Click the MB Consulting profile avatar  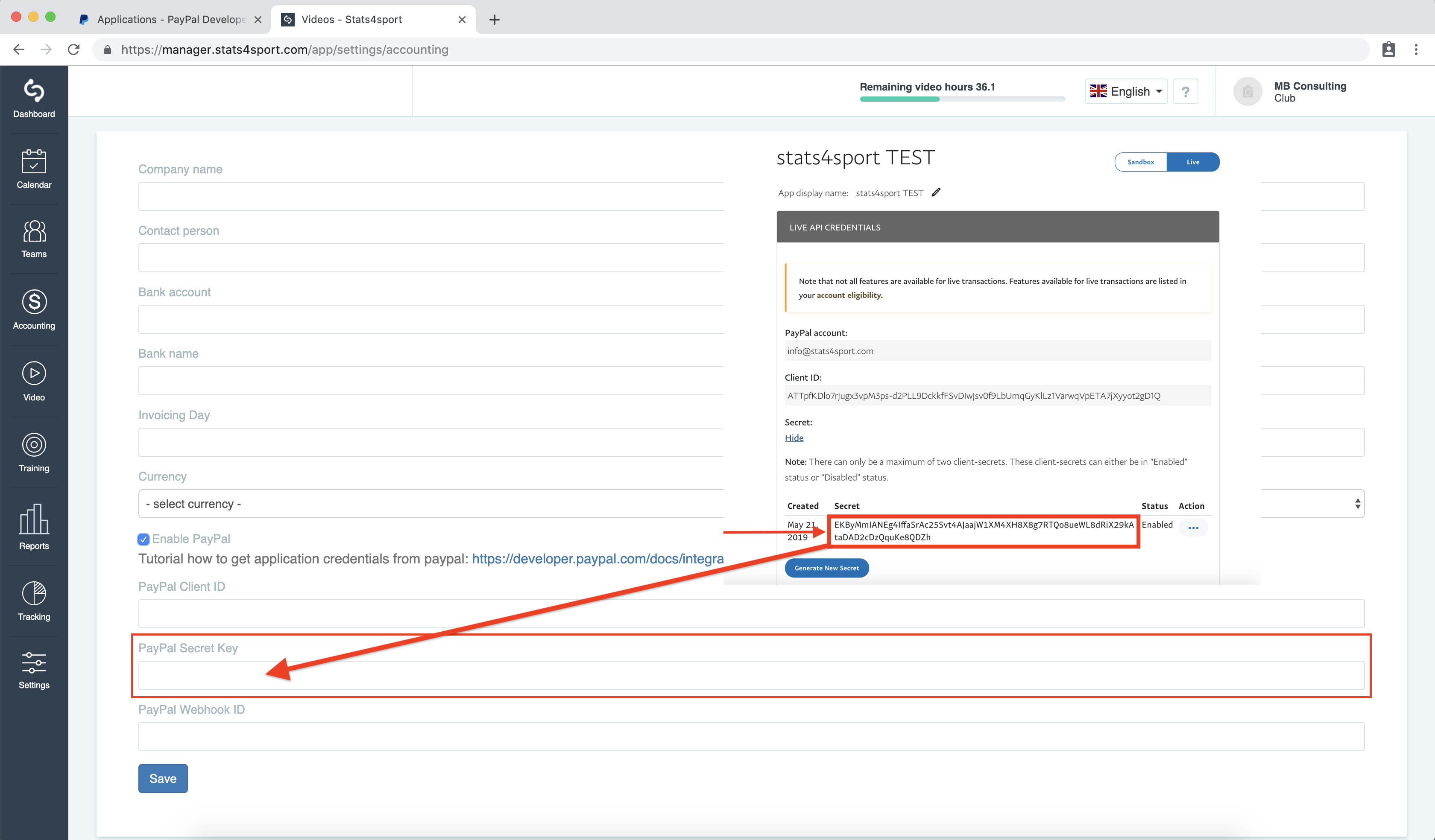click(x=1247, y=92)
